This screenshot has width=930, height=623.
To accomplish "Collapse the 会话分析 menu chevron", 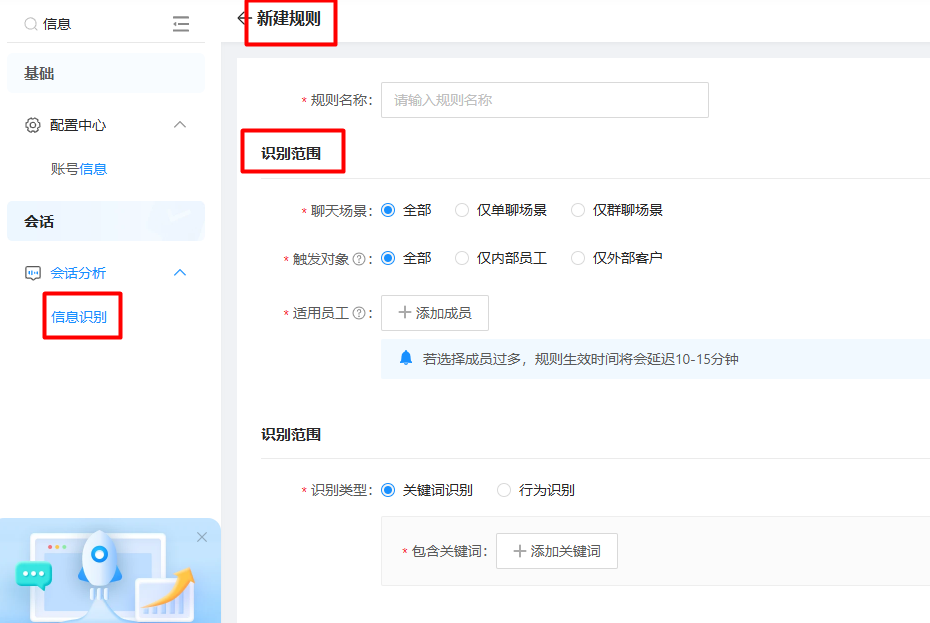I will pyautogui.click(x=180, y=272).
